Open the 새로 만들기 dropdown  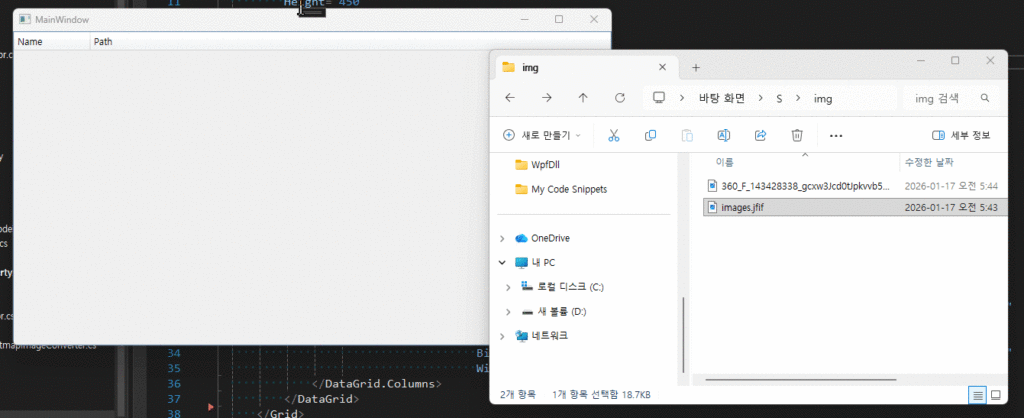[x=541, y=135]
